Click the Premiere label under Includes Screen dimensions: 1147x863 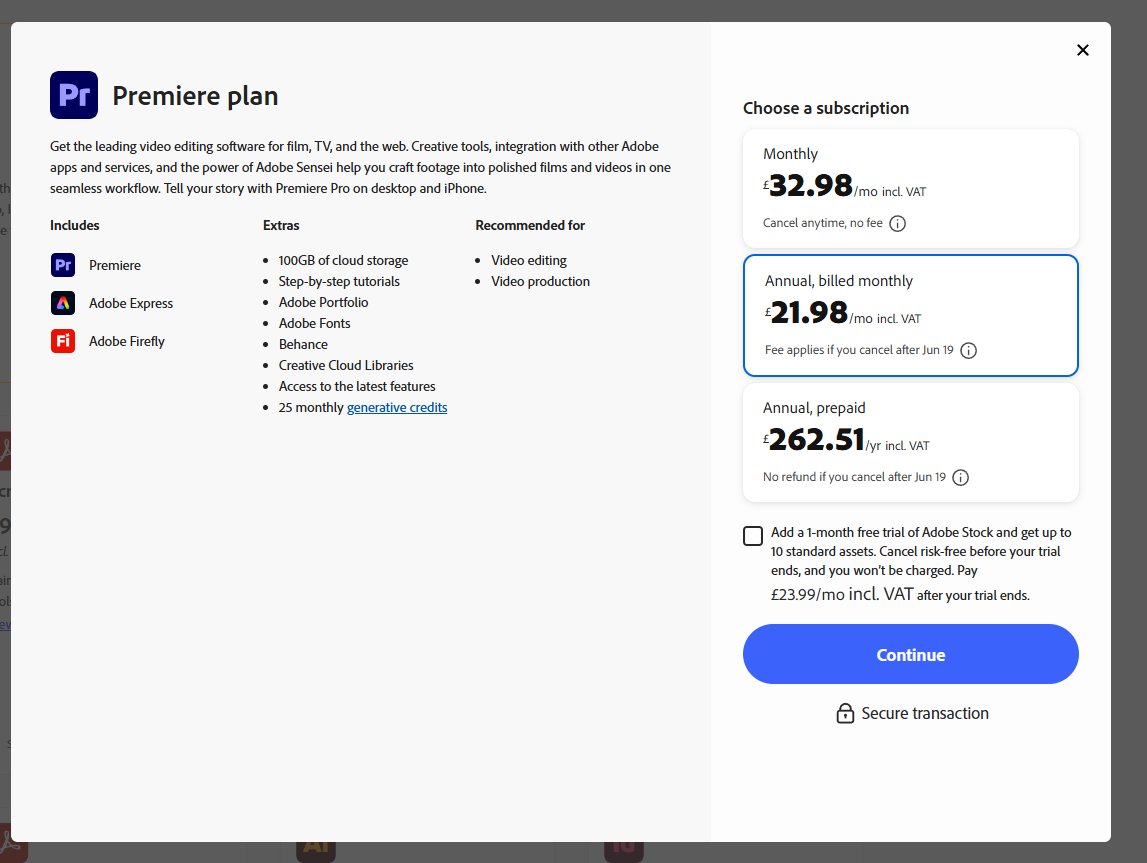pos(115,265)
